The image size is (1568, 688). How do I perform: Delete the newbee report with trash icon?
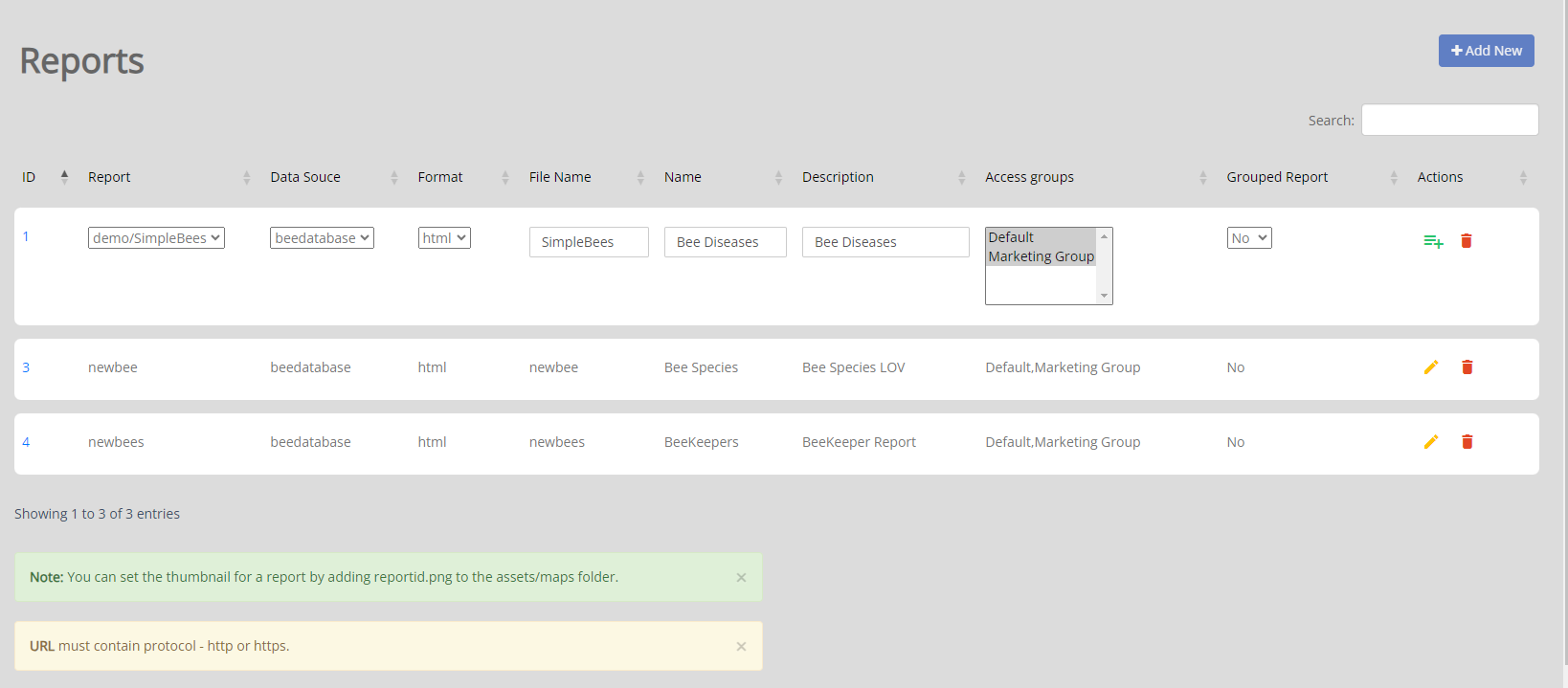(1467, 367)
